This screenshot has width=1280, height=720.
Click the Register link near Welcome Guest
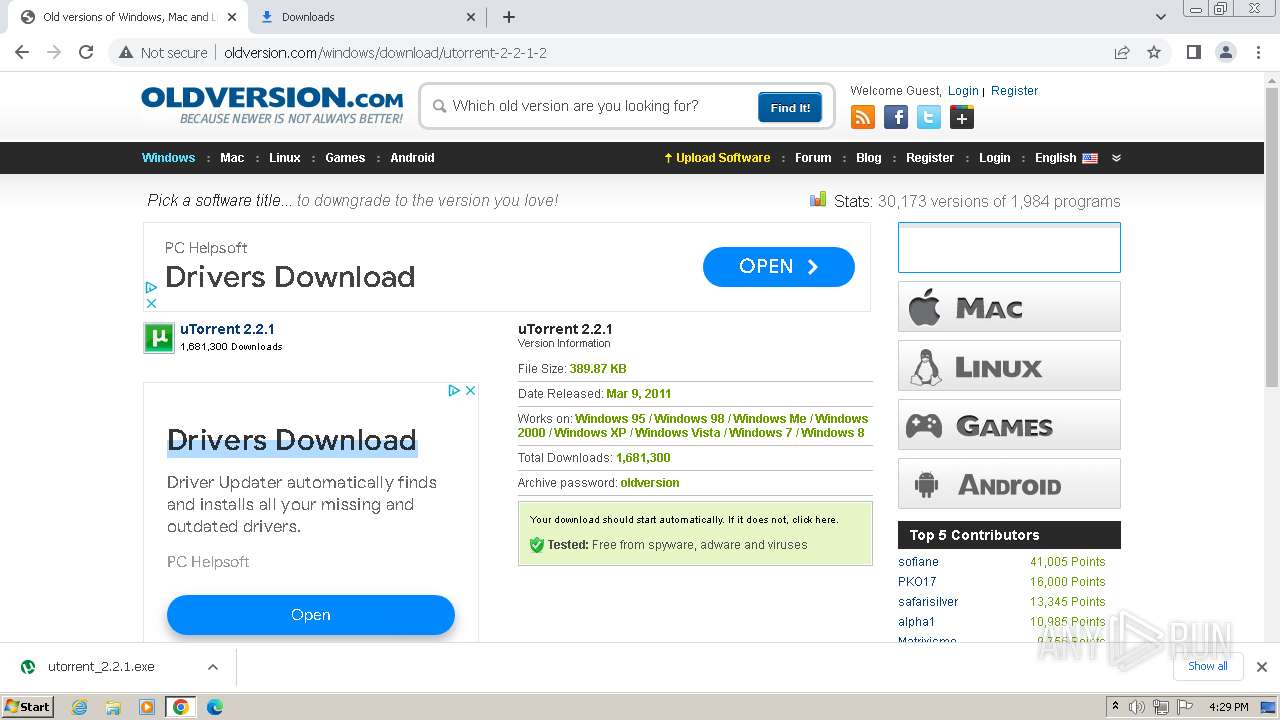click(x=1014, y=91)
